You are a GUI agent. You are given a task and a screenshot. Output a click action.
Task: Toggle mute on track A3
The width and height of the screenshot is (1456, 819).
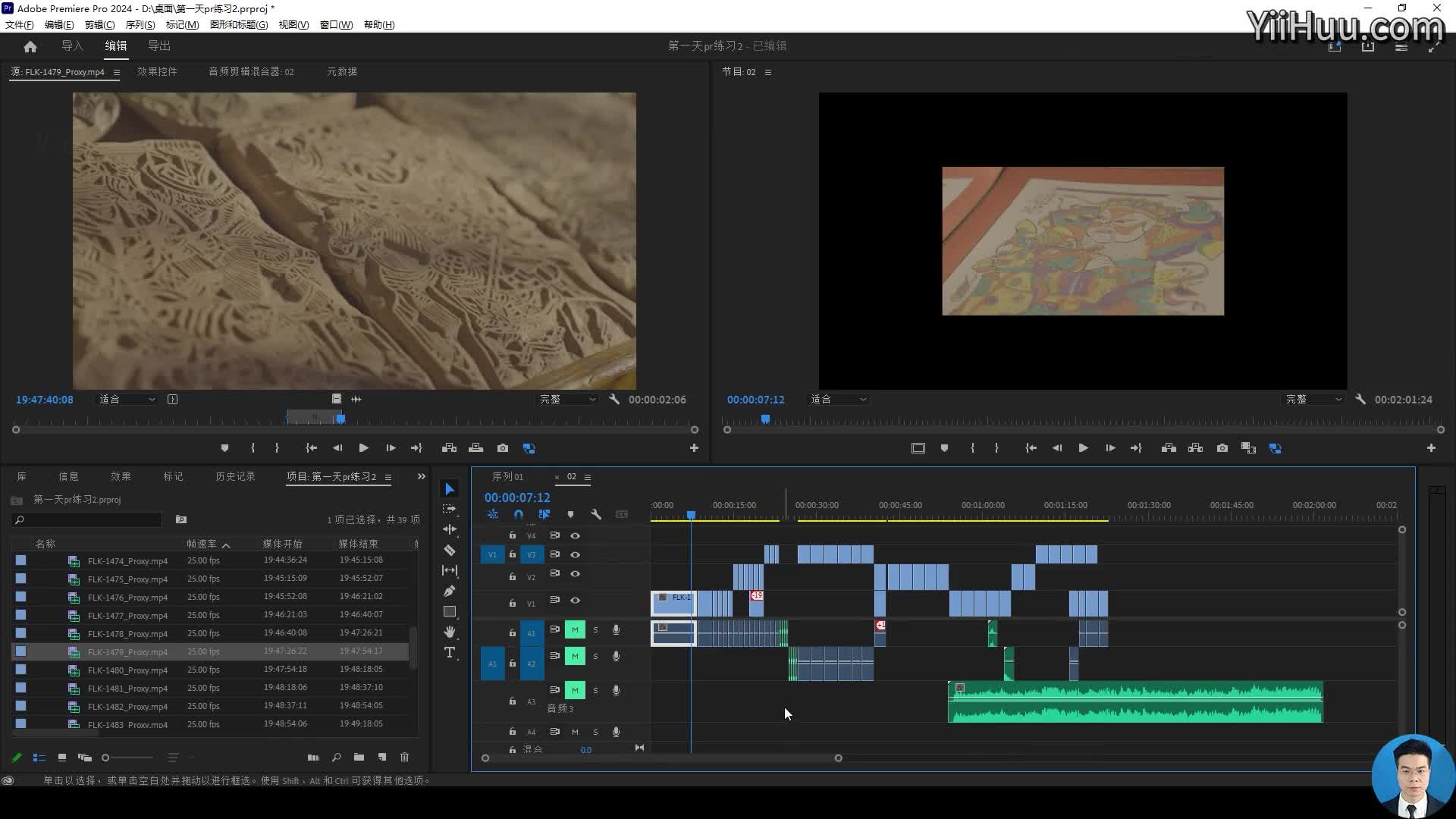point(575,690)
